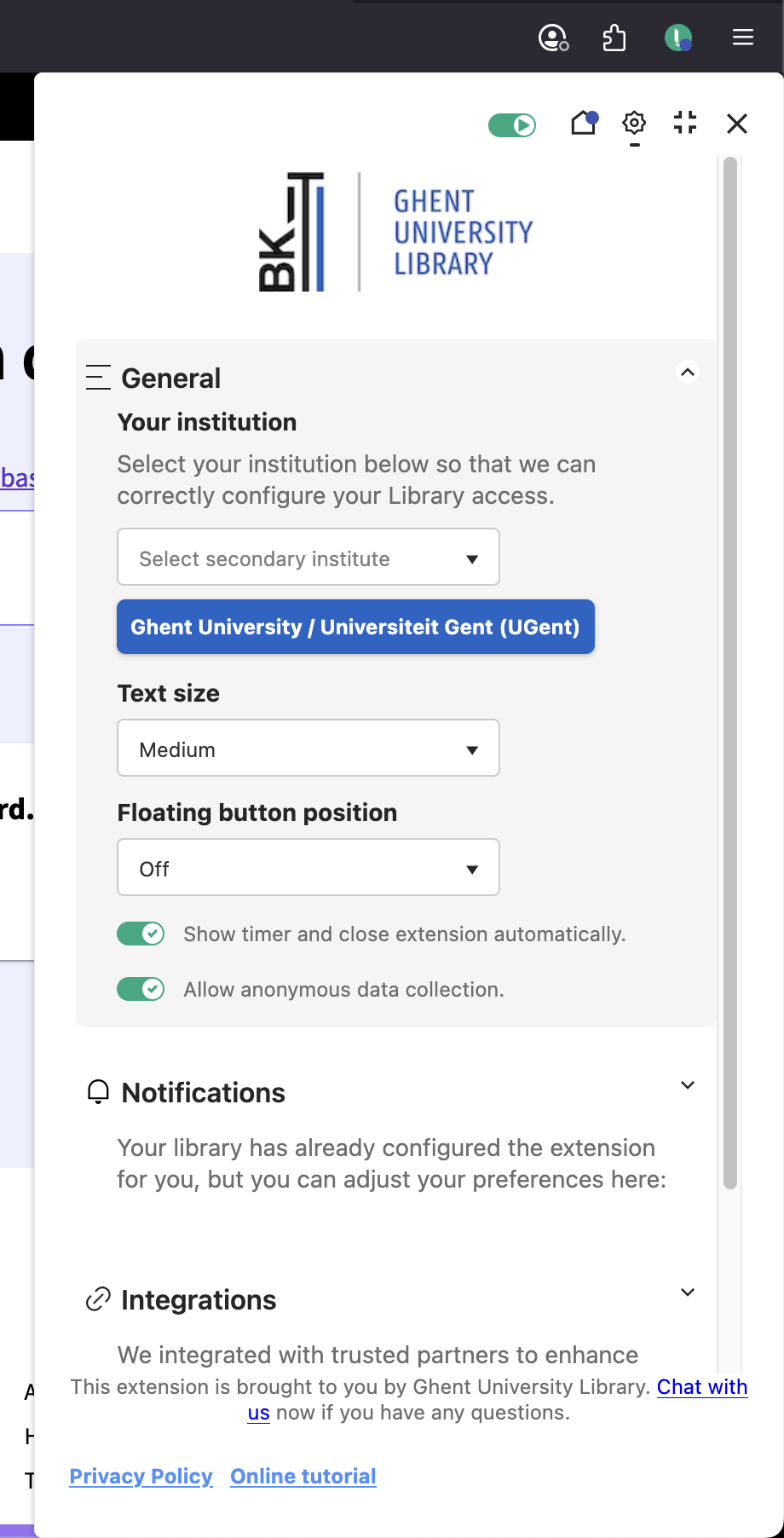This screenshot has width=784, height=1538.
Task: Open the Floating button position dropdown
Action: tap(308, 868)
